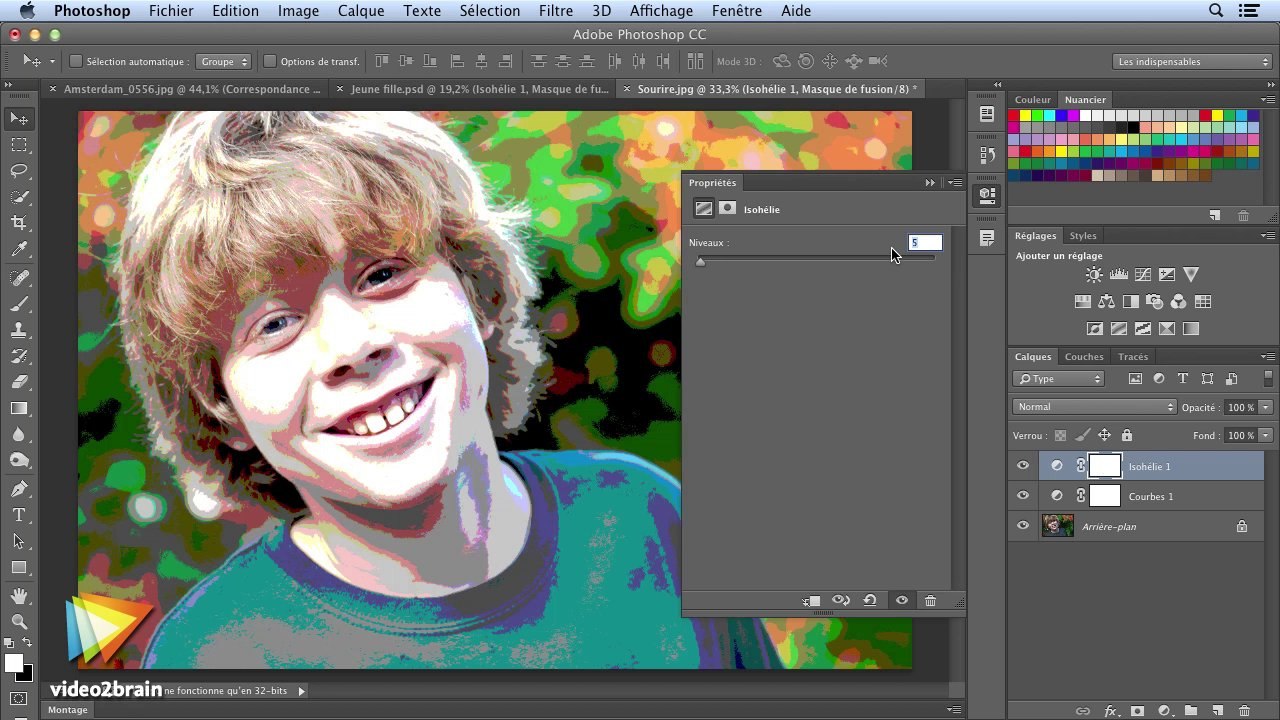
Task: Add a Levels adjustment from Réglages panel
Action: click(x=1119, y=275)
